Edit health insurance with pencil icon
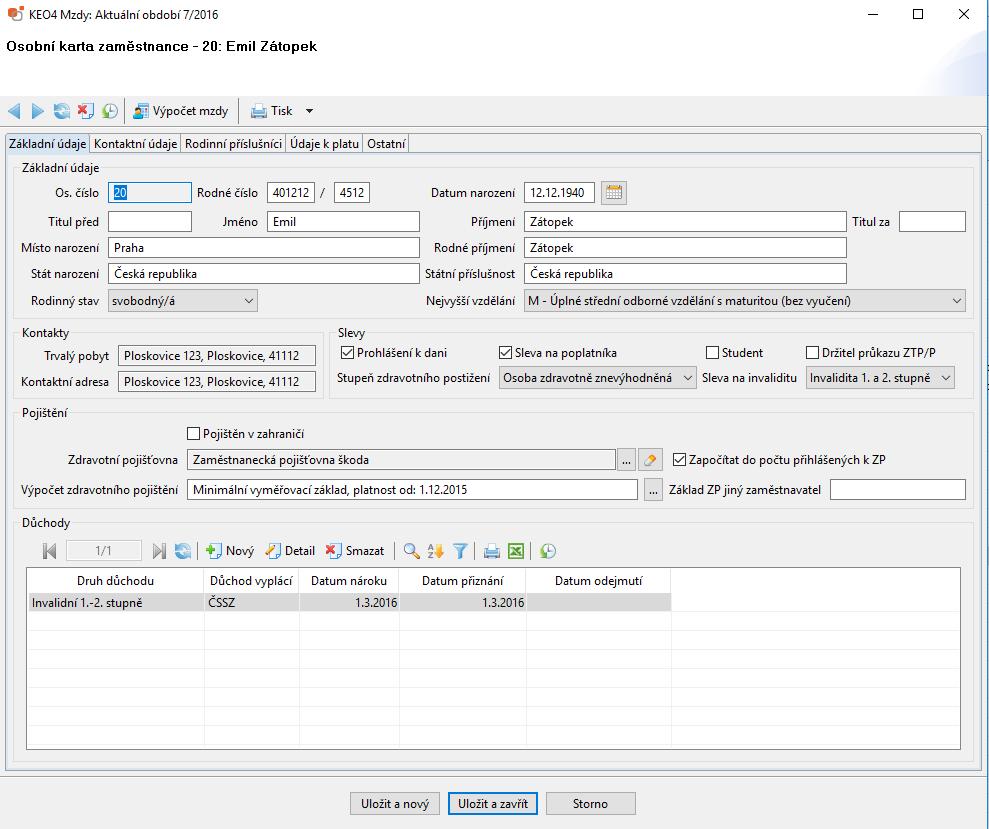989x829 pixels. (650, 460)
